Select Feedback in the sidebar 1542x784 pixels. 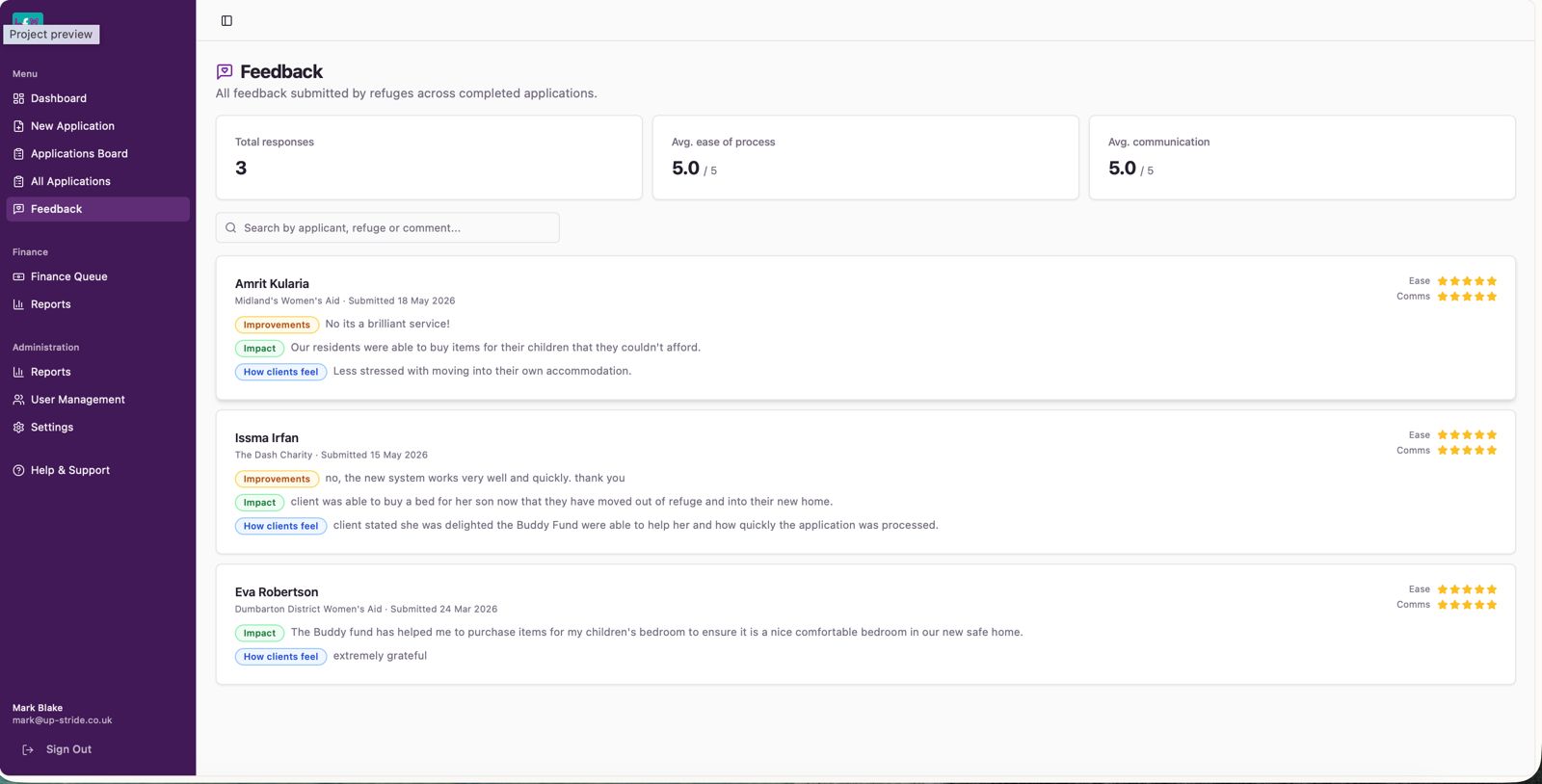97,209
